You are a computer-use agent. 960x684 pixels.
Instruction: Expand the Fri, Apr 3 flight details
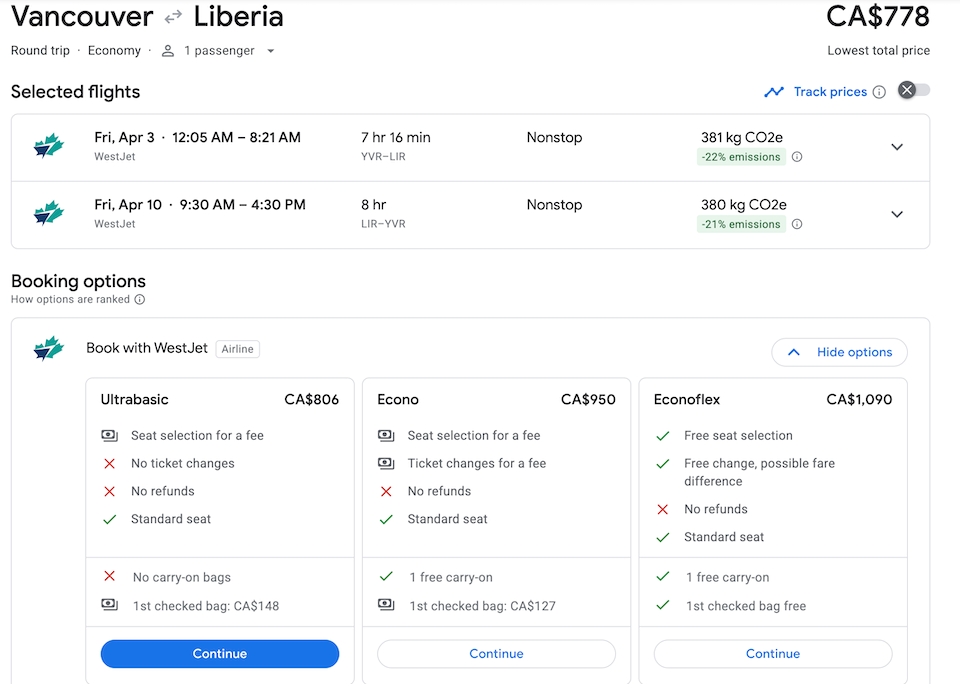[x=897, y=147]
